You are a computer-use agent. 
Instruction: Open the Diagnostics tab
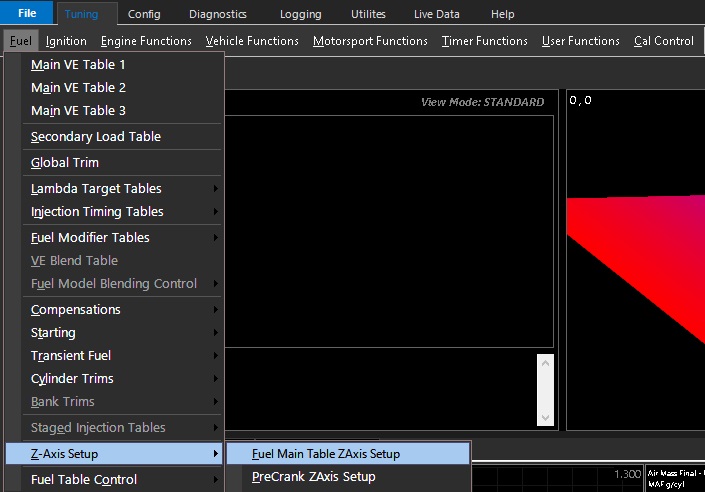[217, 14]
